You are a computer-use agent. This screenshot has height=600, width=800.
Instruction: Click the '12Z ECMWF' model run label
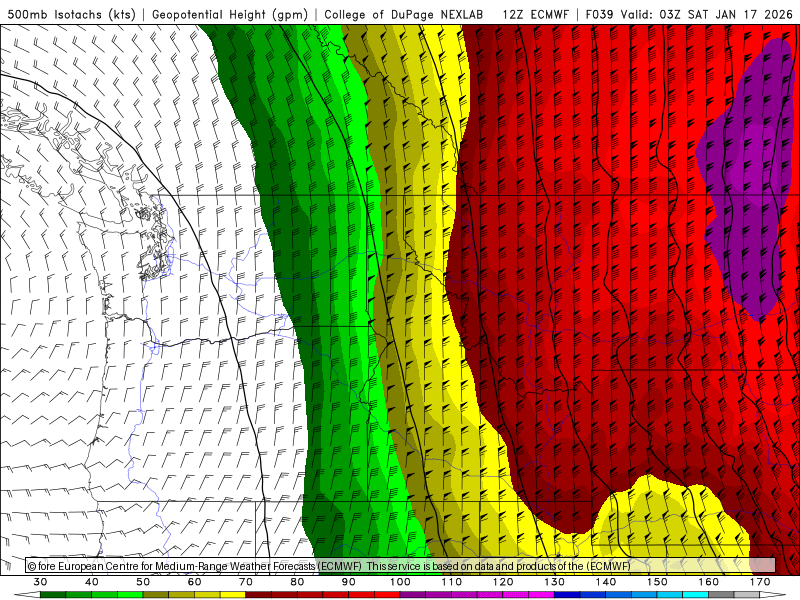coord(535,14)
